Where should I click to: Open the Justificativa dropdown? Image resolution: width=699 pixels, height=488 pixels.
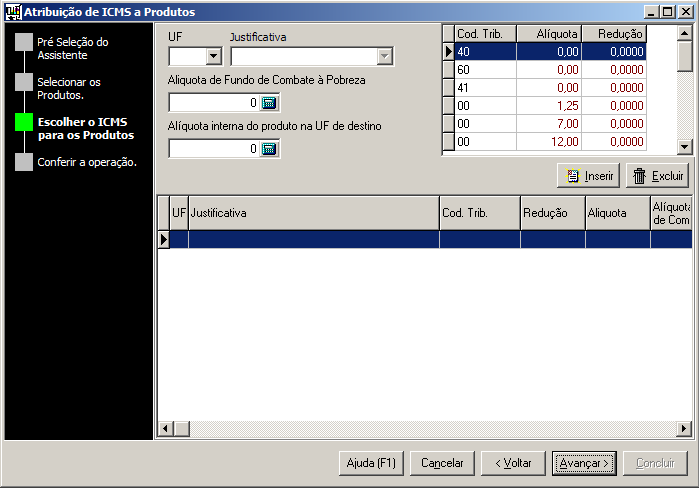[384, 57]
